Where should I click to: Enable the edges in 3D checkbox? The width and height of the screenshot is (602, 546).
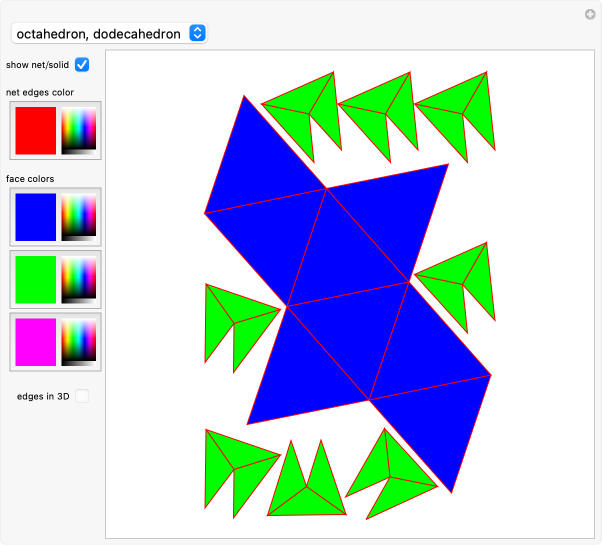click(x=82, y=396)
